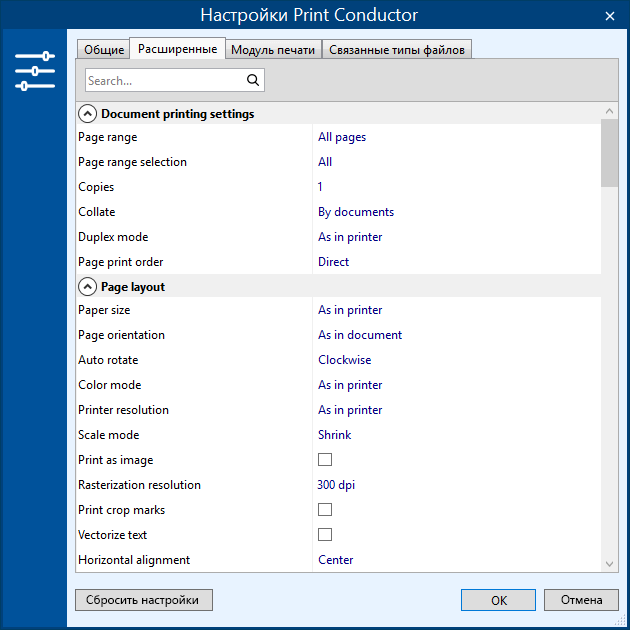
Task: Enable the Print crop marks checkbox
Action: [325, 509]
